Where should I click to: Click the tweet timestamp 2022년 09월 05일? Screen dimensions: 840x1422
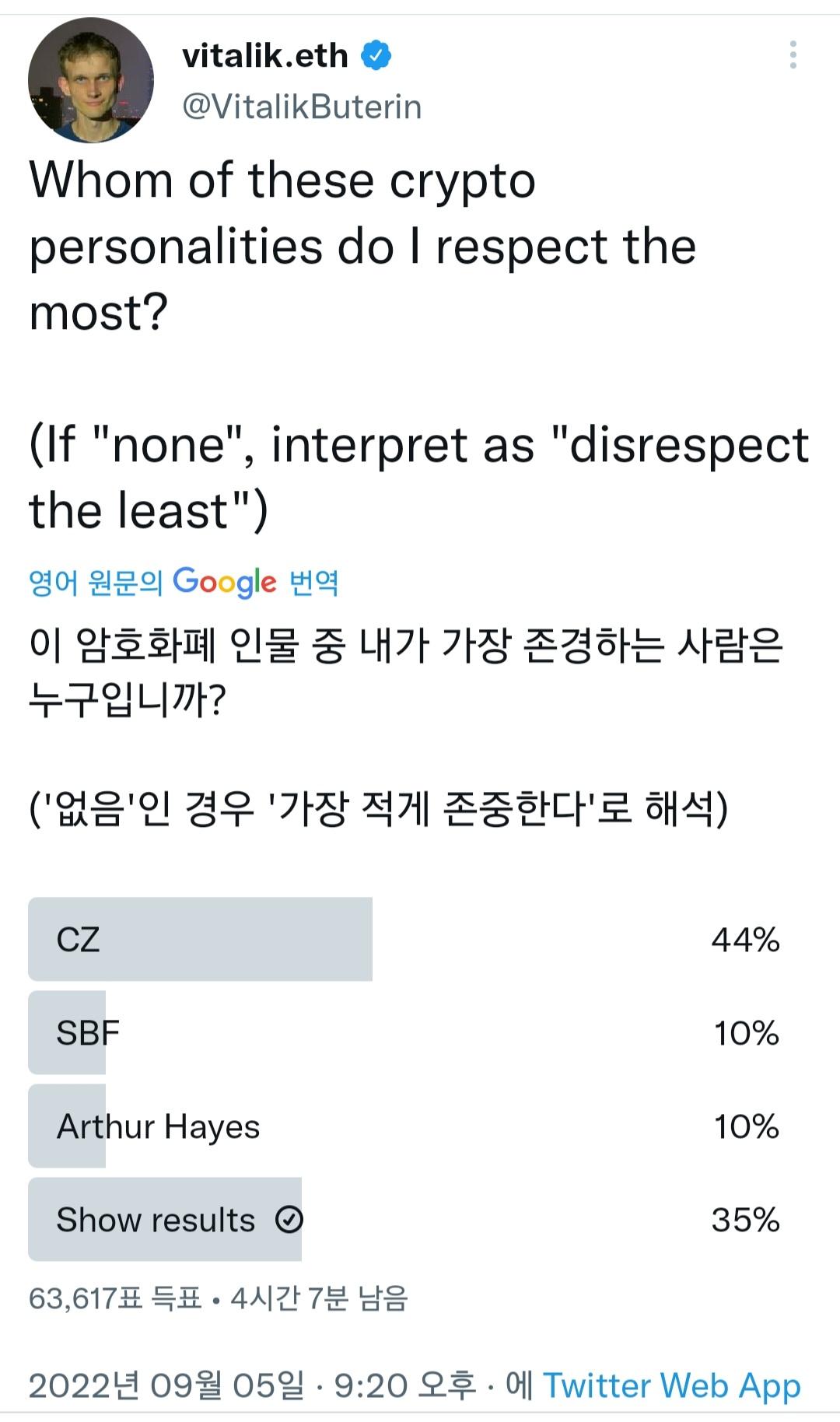point(166,1385)
